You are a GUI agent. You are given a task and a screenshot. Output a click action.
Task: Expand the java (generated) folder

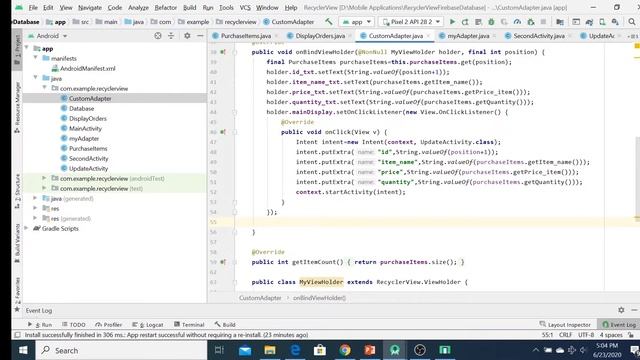(36, 198)
